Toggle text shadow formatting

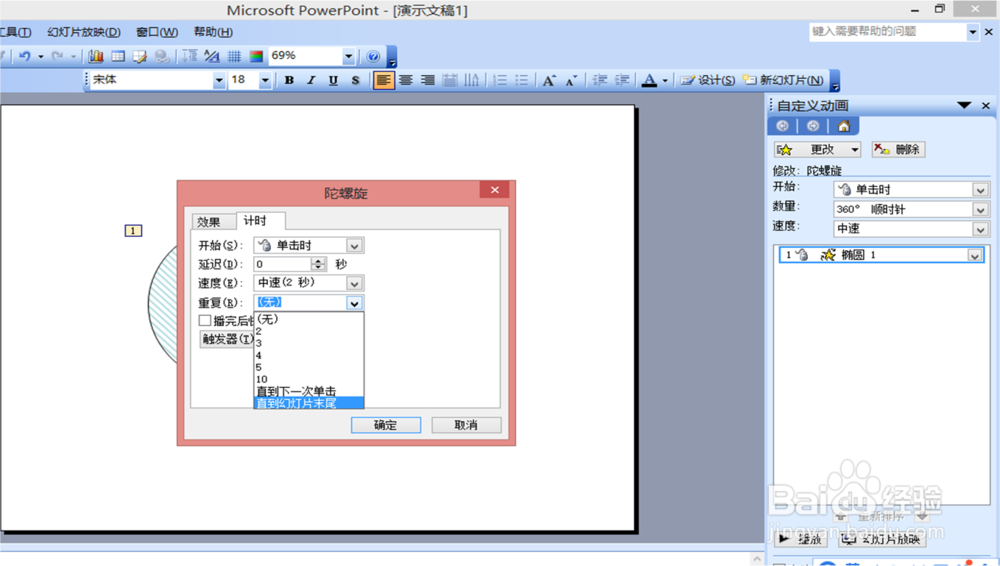(x=355, y=80)
